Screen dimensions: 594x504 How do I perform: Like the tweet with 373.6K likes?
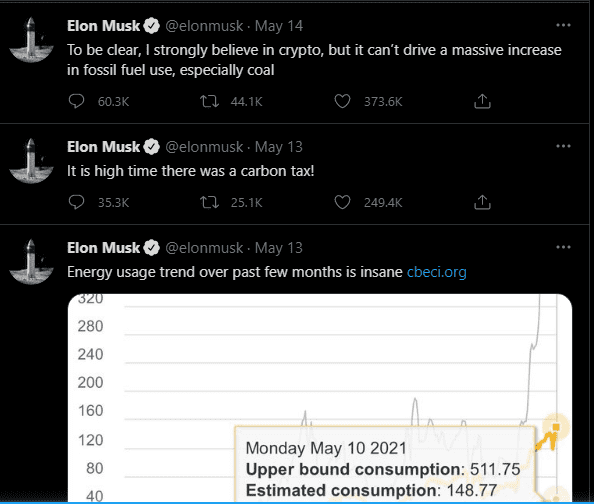(x=342, y=101)
